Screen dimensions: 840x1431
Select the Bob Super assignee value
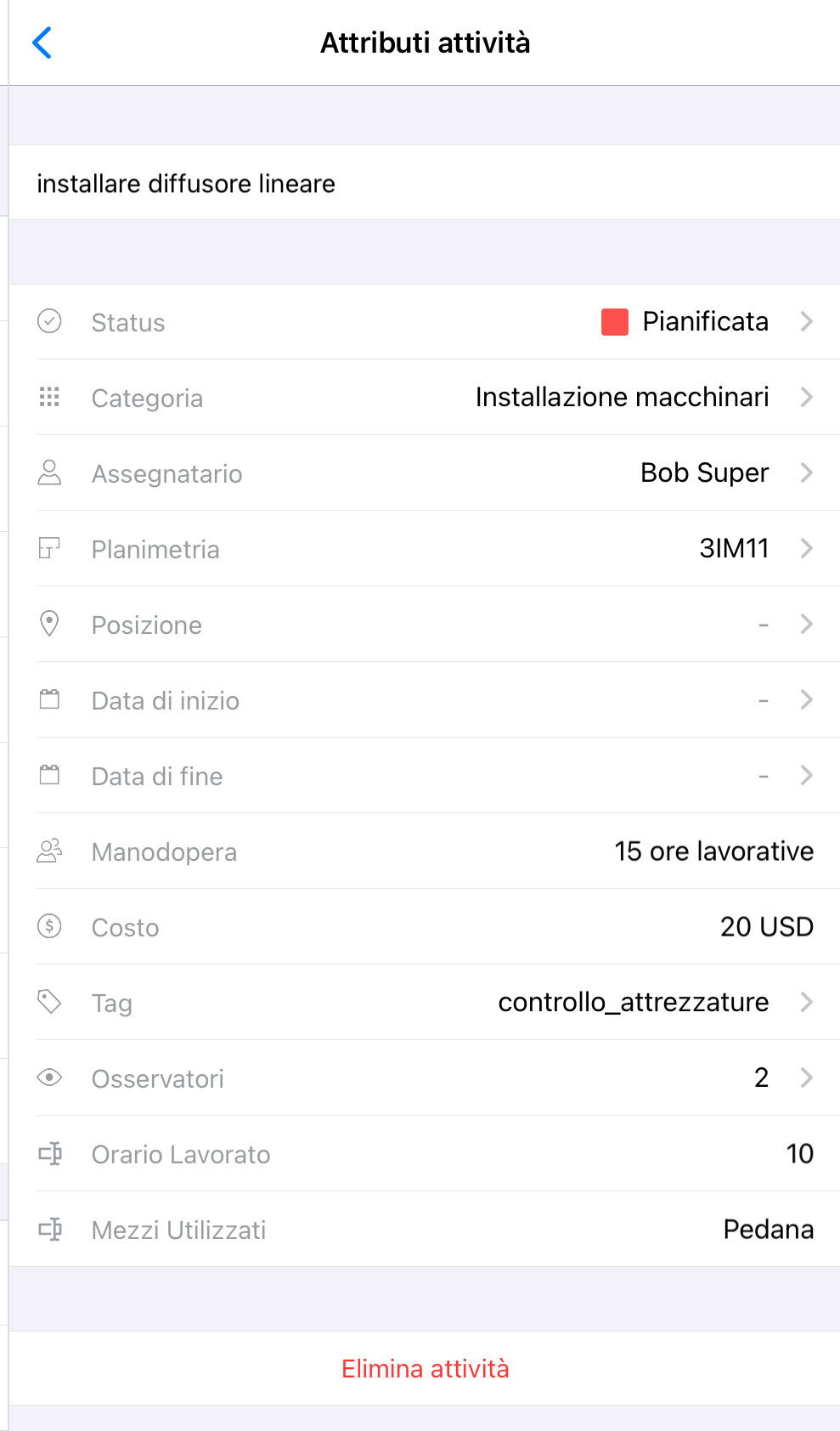pos(704,472)
